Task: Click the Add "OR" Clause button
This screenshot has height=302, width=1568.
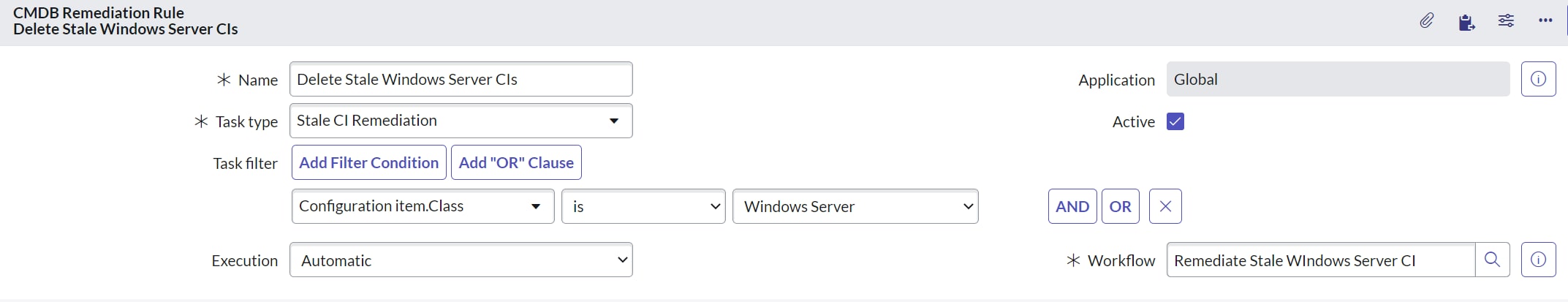Action: [516, 162]
